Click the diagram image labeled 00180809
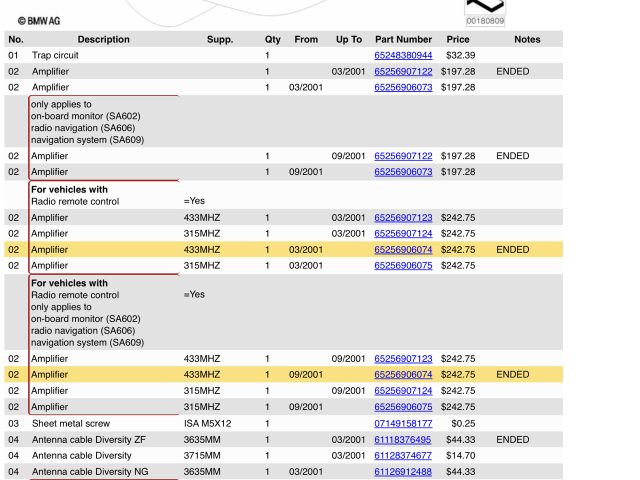The width and height of the screenshot is (640, 480). point(485,12)
